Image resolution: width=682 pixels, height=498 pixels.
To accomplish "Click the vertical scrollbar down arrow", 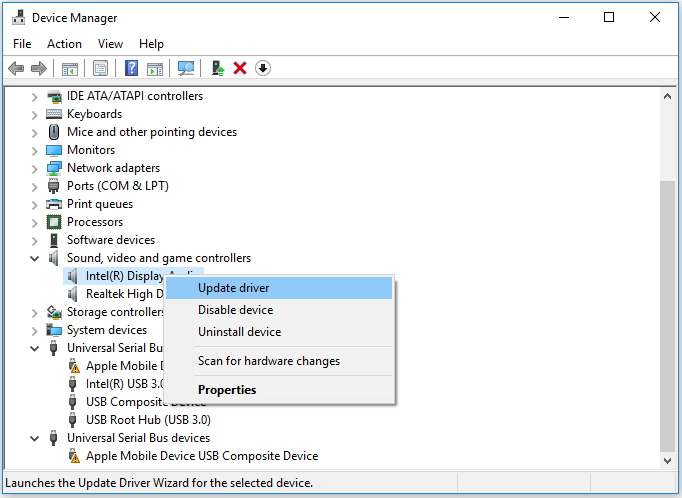I will (x=668, y=459).
